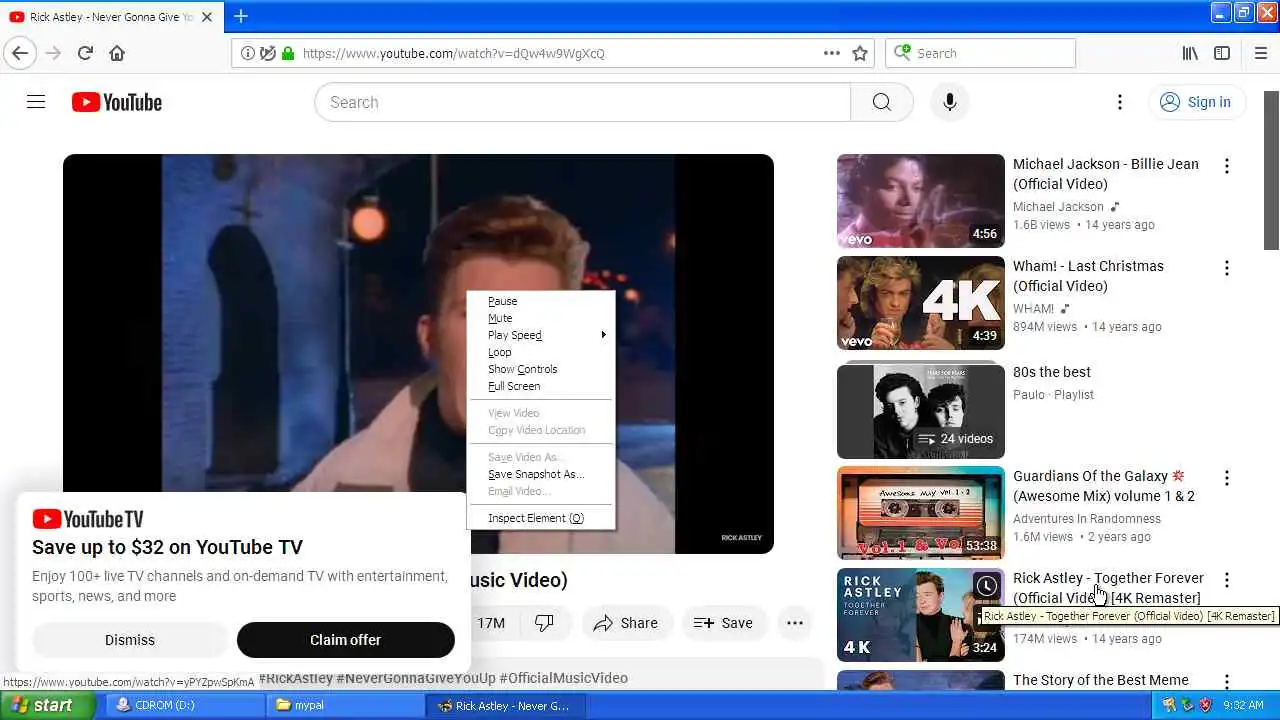Click the site information icon in the address bar
The image size is (1280, 720).
pyautogui.click(x=248, y=53)
